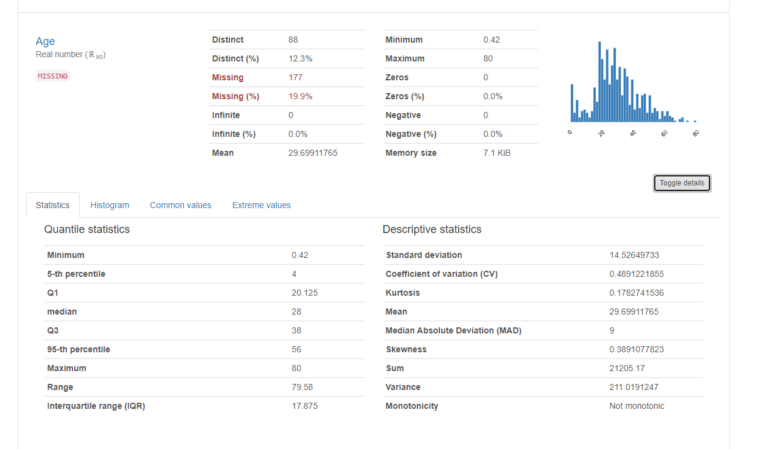
Task: Select the Not monotonic value
Action: [x=636, y=406]
